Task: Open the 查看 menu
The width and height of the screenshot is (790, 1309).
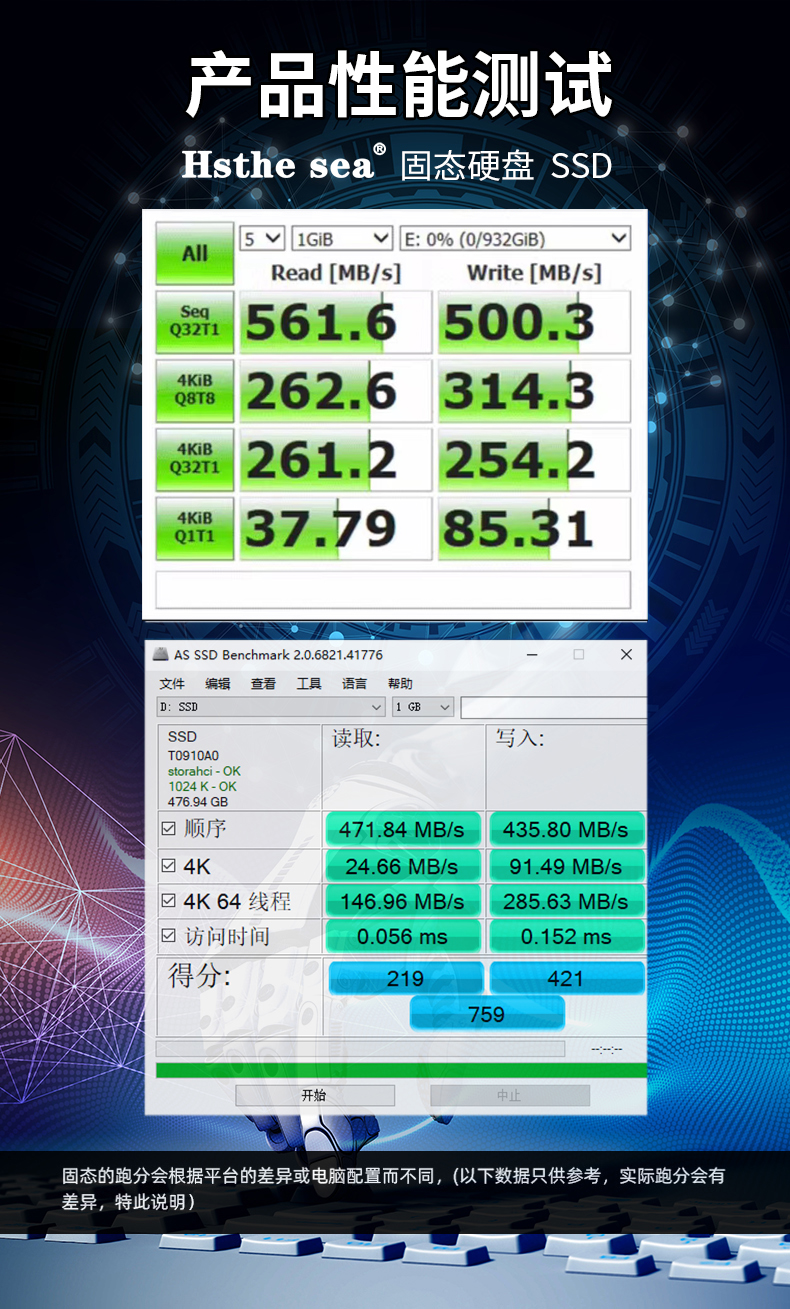Action: coord(263,684)
